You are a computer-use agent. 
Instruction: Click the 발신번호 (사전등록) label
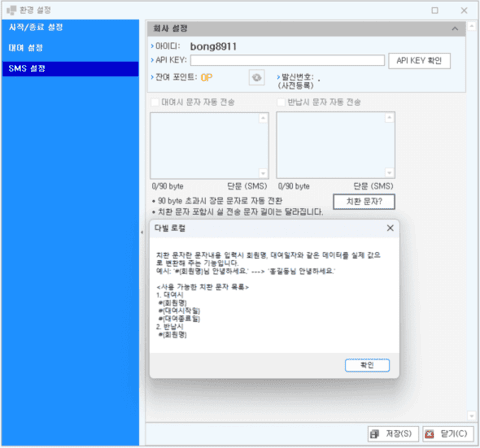pos(296,81)
